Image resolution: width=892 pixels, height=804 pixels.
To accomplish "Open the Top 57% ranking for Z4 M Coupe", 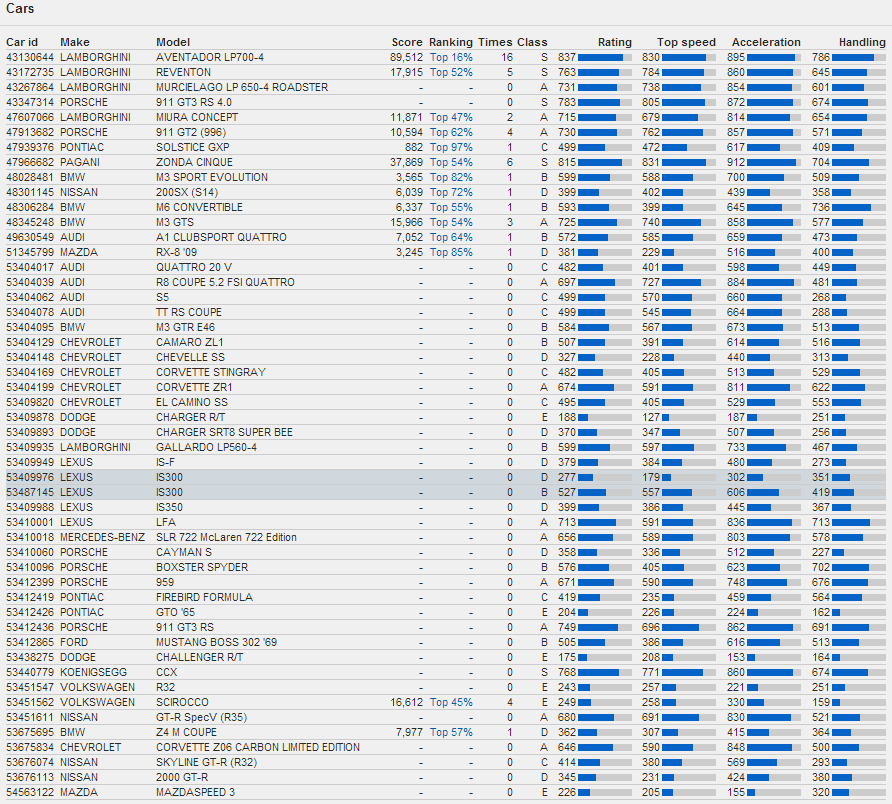I will pos(451,732).
